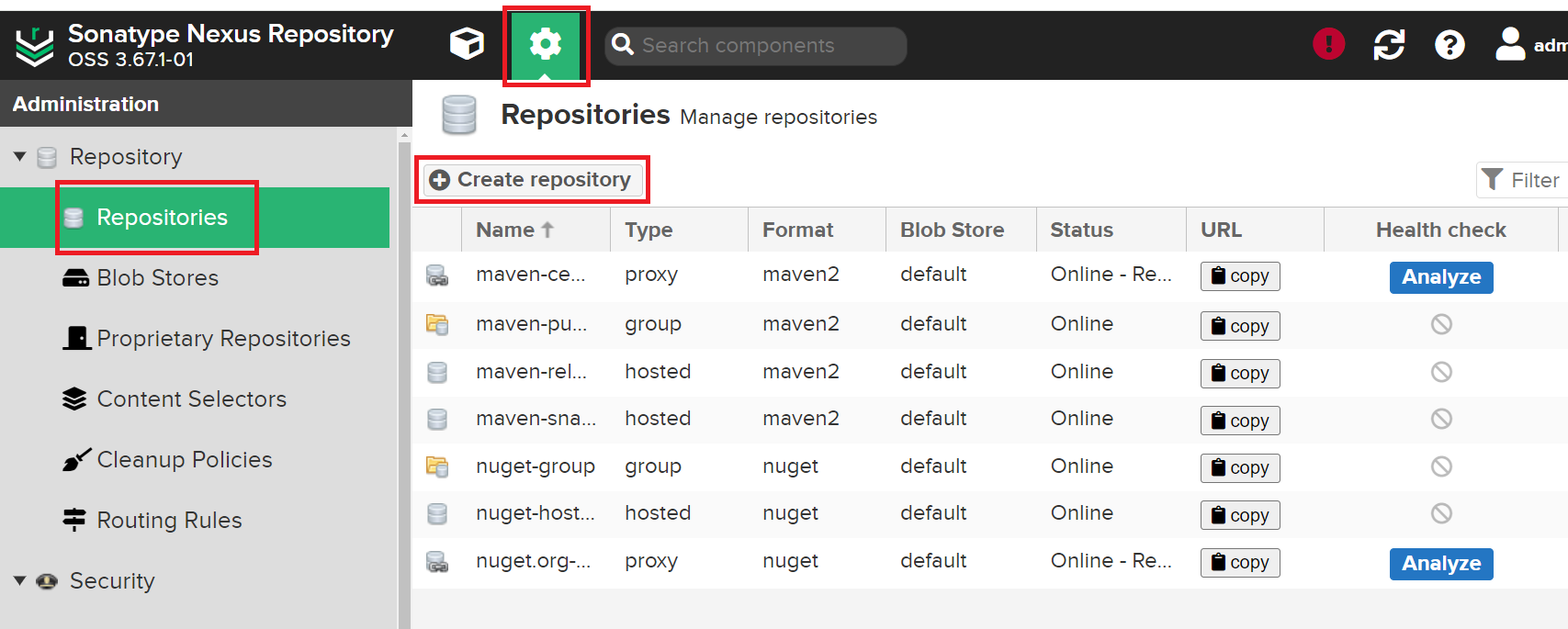Click the search magnifier icon
1568x629 pixels.
coord(622,44)
